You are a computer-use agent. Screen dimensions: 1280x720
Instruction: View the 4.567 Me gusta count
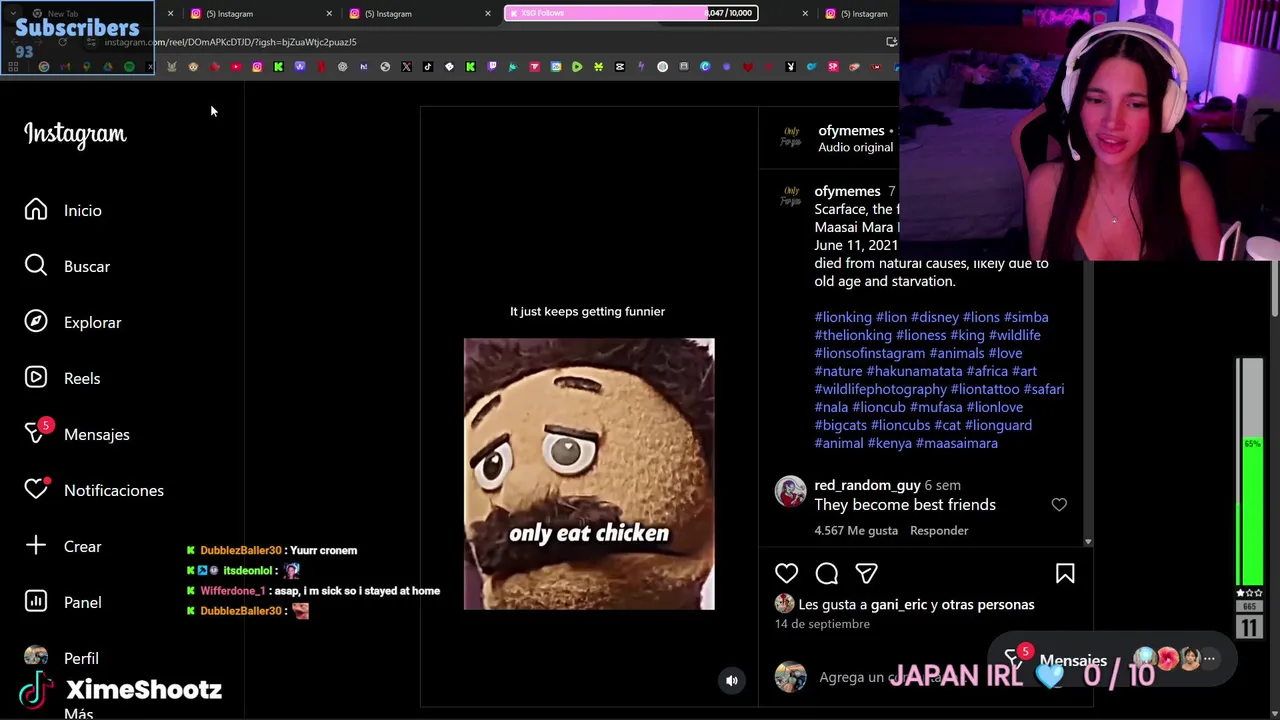pos(856,530)
